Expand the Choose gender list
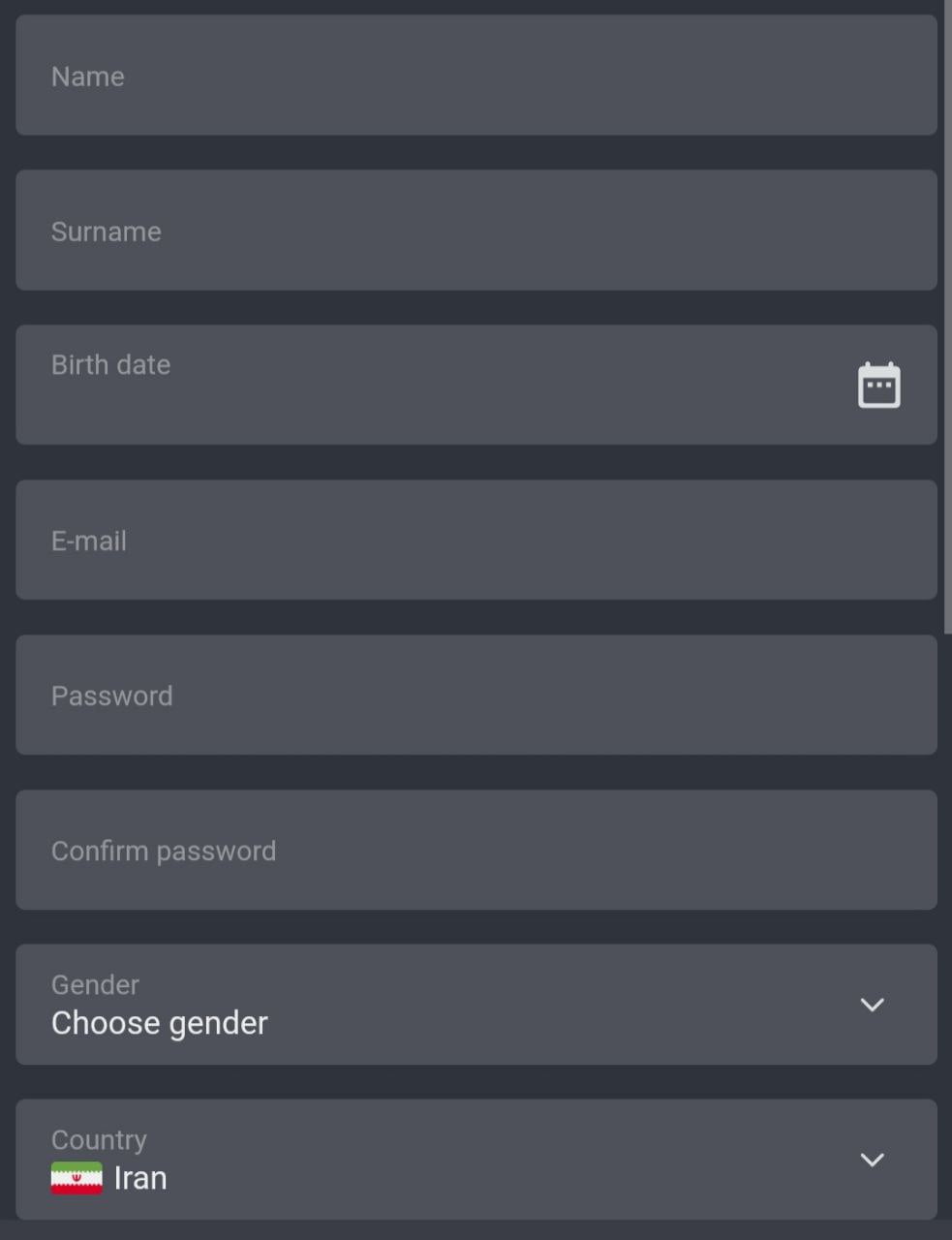This screenshot has height=1240, width=952. point(159,1022)
